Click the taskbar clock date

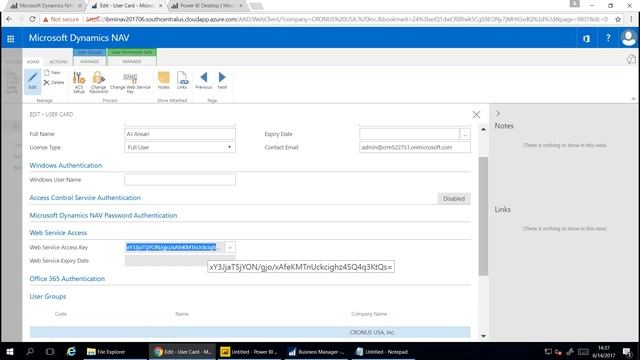(604, 351)
